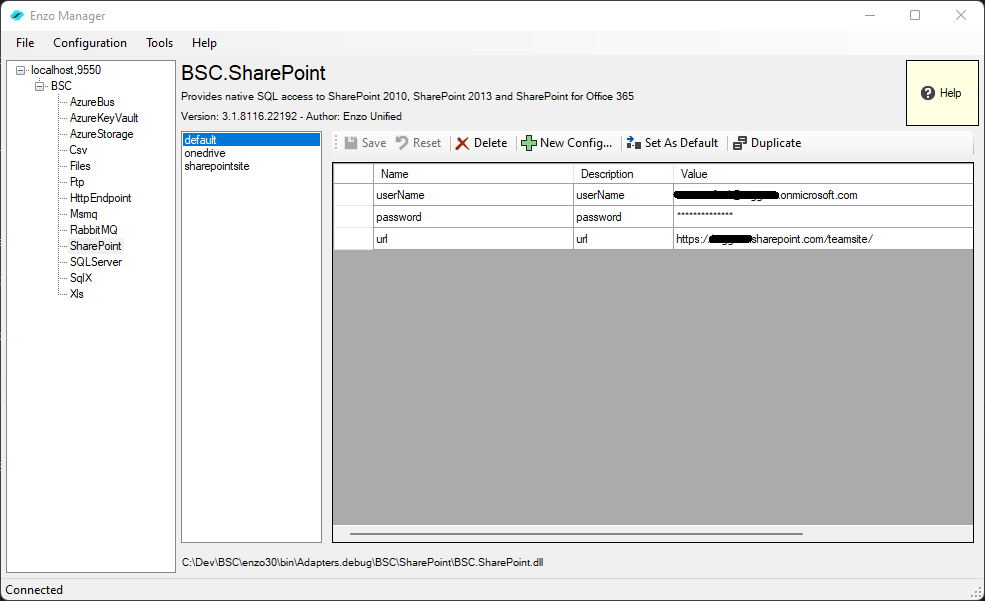This screenshot has height=601, width=985.
Task: Collapse the localhost,9550 tree node
Action: [20, 70]
